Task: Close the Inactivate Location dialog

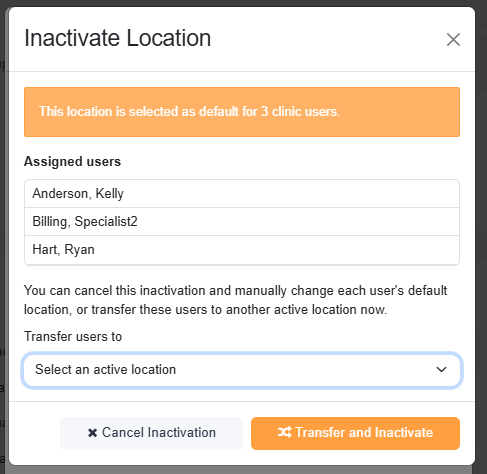Action: (453, 40)
